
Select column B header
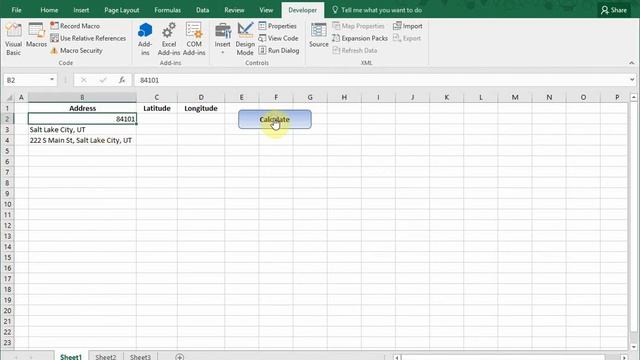click(x=82, y=97)
